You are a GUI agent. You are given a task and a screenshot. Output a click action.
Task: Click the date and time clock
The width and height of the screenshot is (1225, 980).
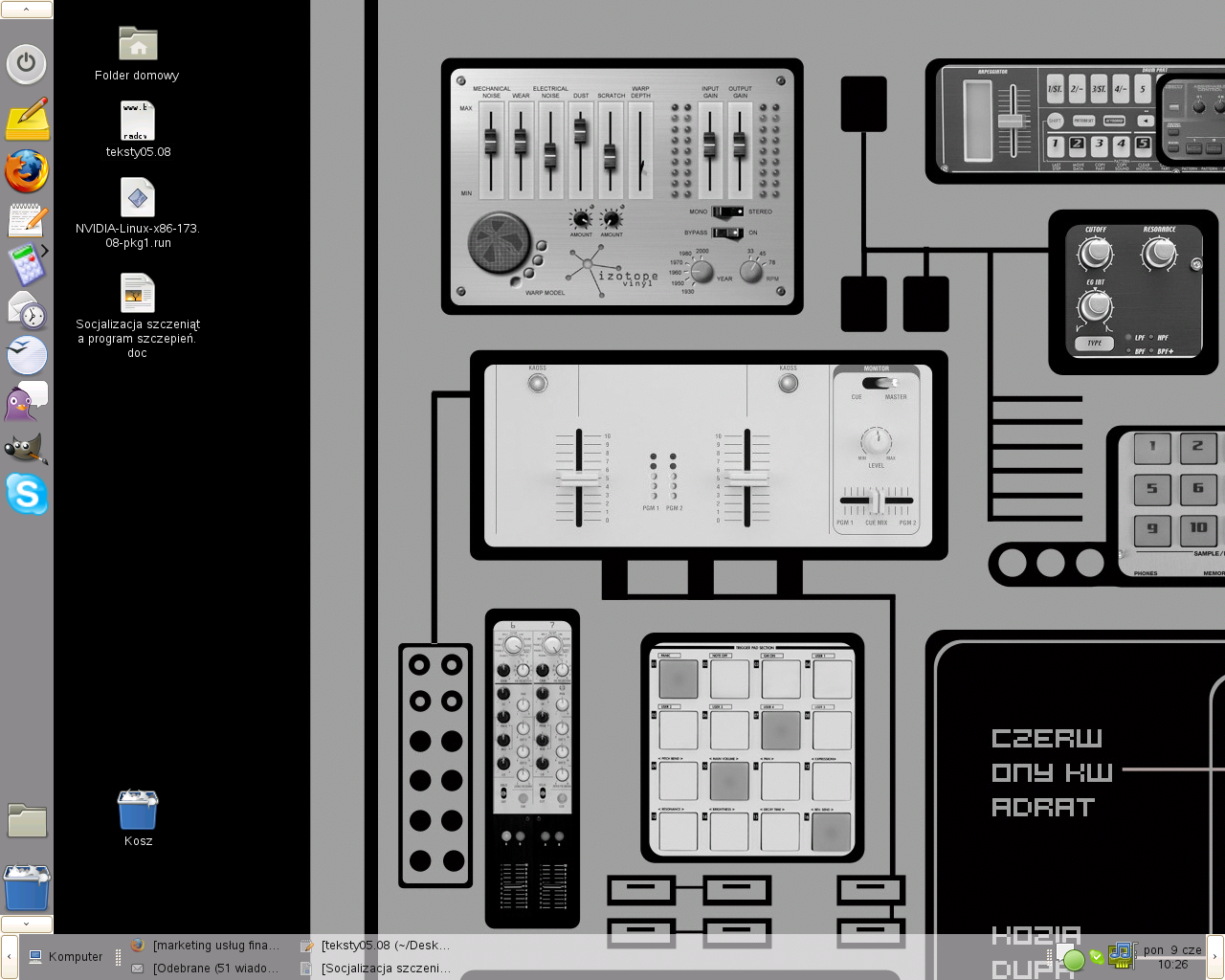pyautogui.click(x=1172, y=957)
